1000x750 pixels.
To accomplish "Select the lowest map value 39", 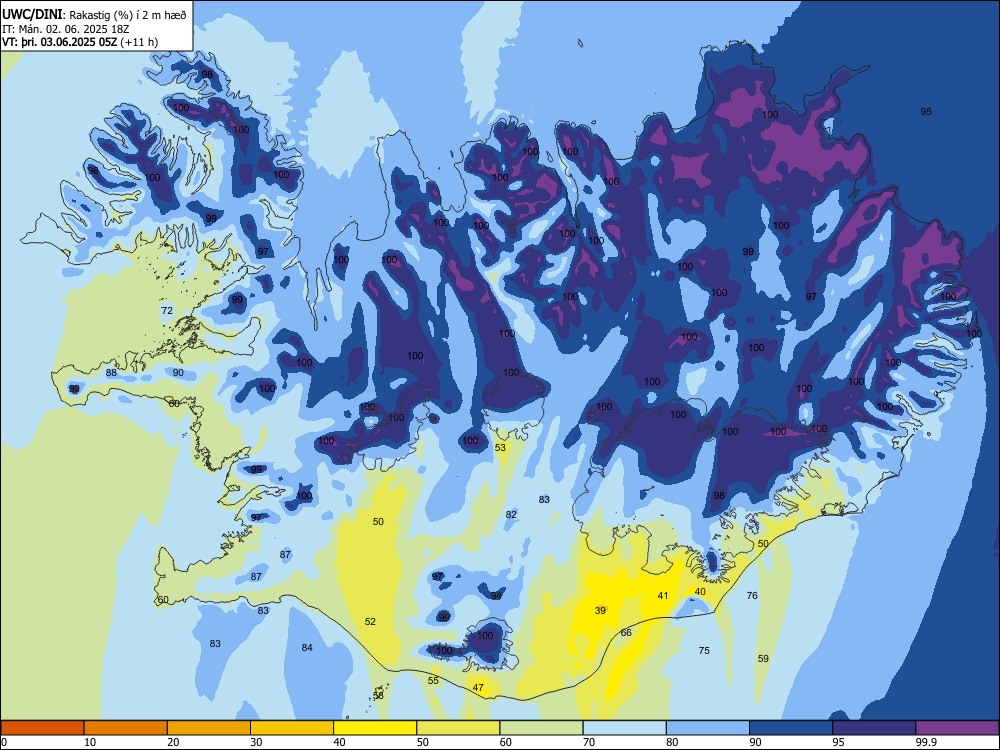I will (600, 610).
